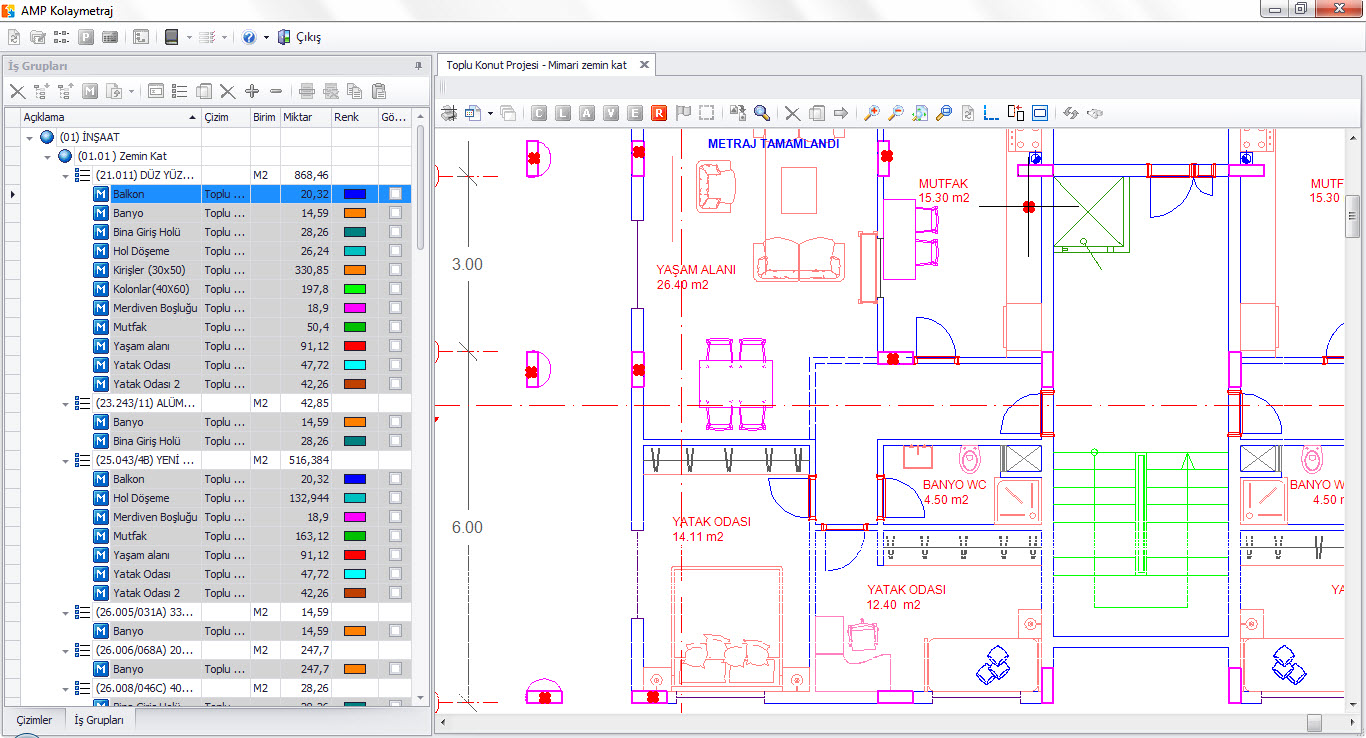This screenshot has height=738, width=1366.
Task: Click the flag icon in drawing toolbar
Action: tap(683, 113)
